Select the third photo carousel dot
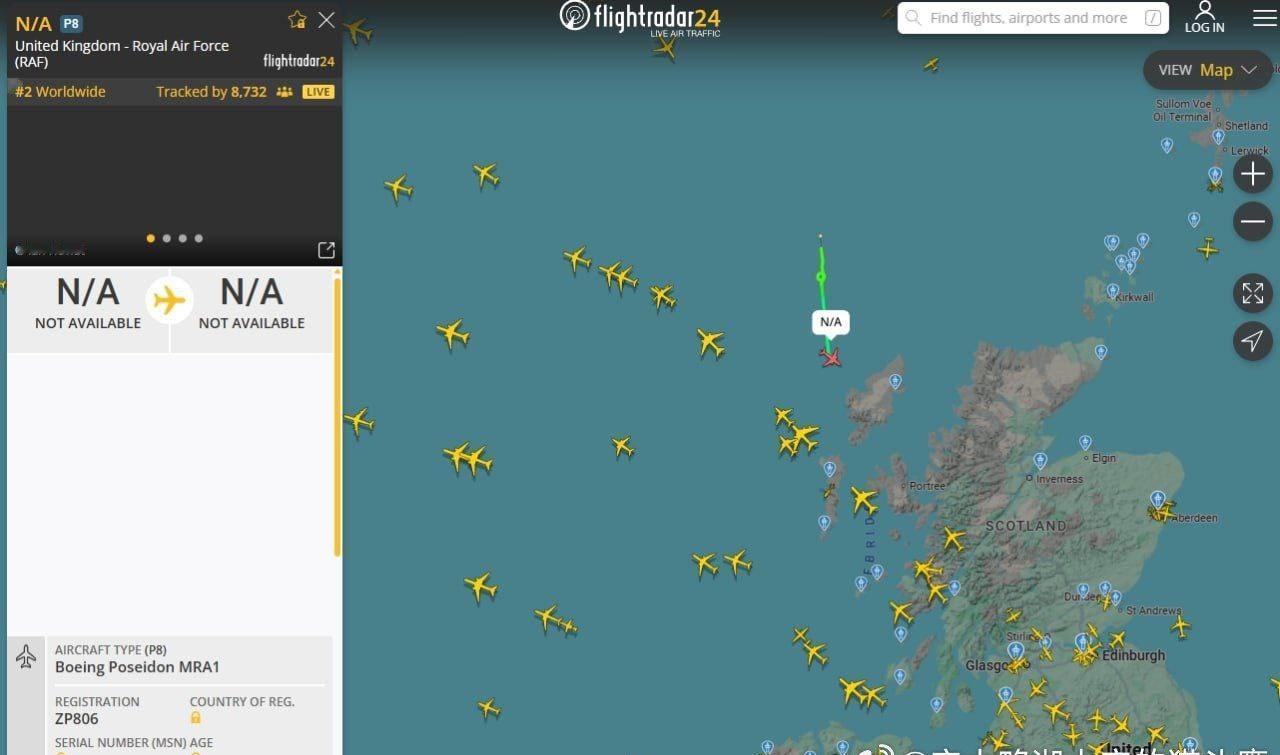 183,238
